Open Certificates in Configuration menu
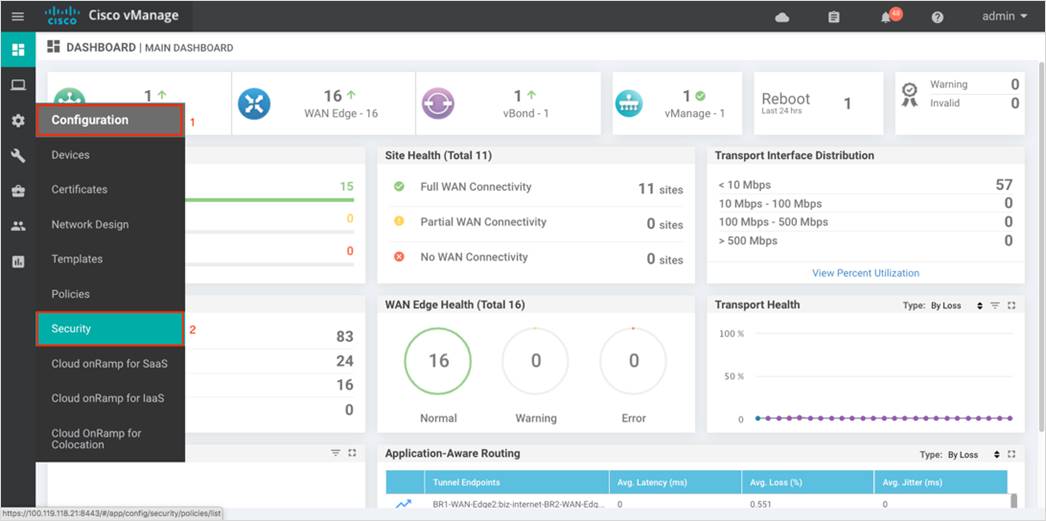This screenshot has height=521, width=1046. click(x=109, y=189)
